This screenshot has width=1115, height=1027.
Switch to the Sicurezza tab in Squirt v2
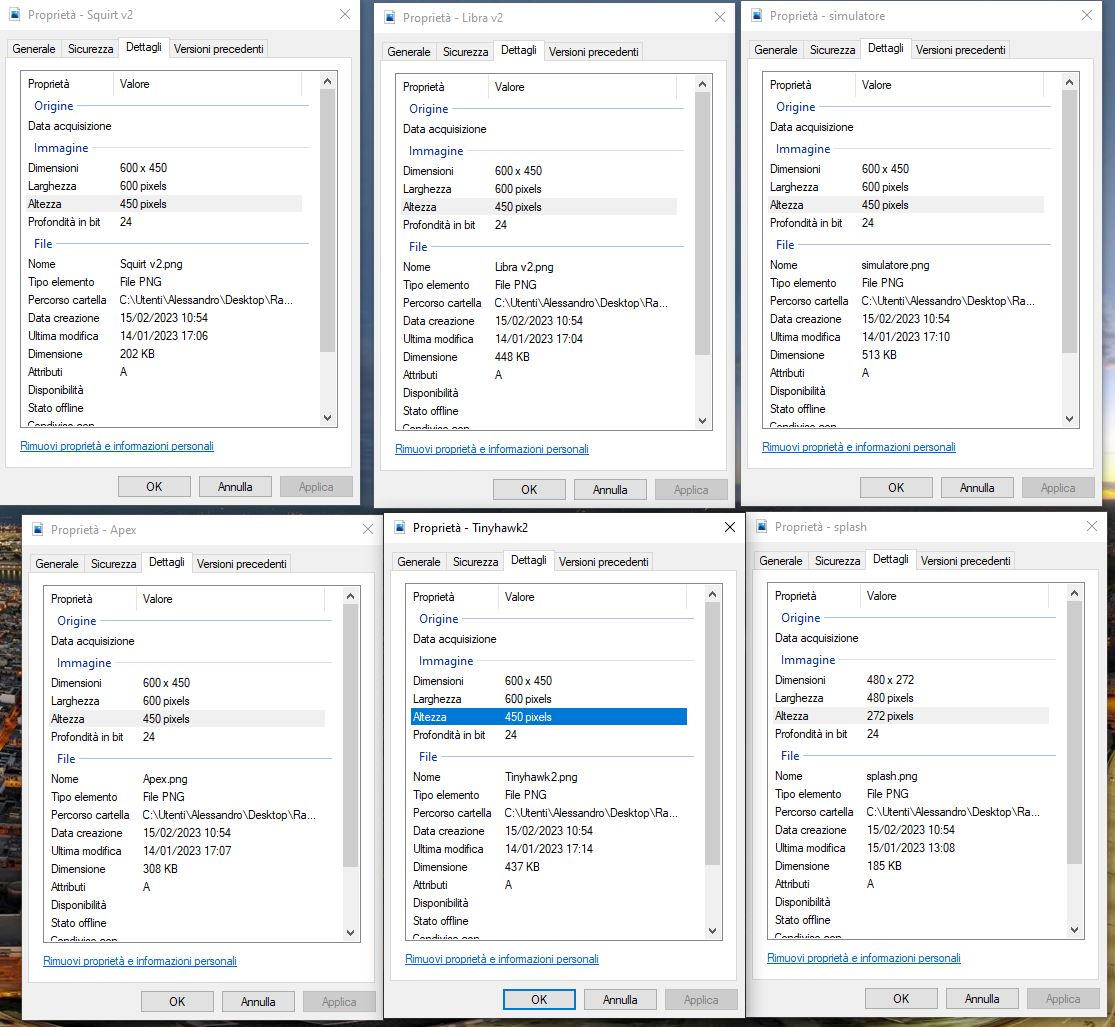[90, 48]
